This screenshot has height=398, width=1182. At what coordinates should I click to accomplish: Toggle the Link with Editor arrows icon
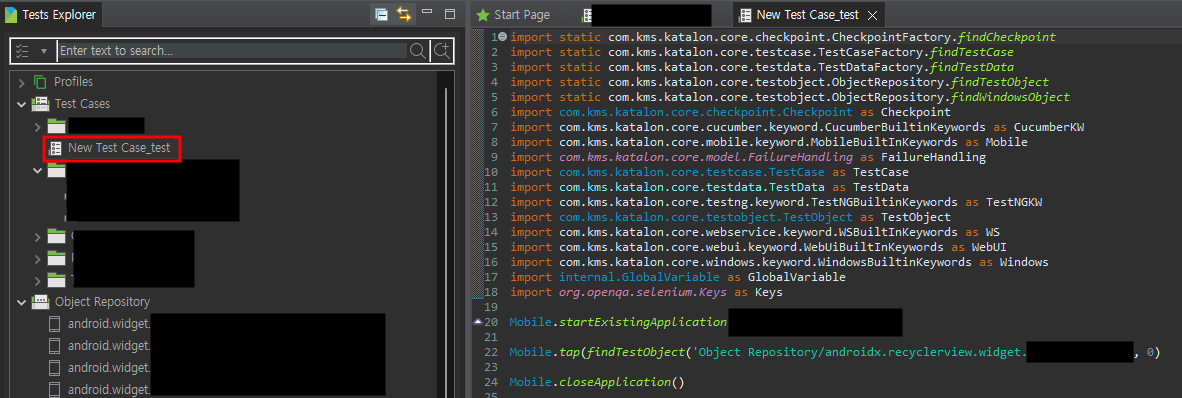(403, 14)
